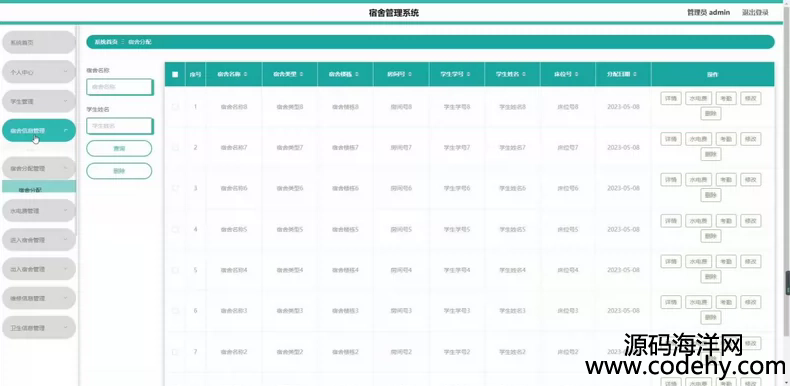Sort by the 床位号 column sort icon
The width and height of the screenshot is (790, 386).
point(577,74)
